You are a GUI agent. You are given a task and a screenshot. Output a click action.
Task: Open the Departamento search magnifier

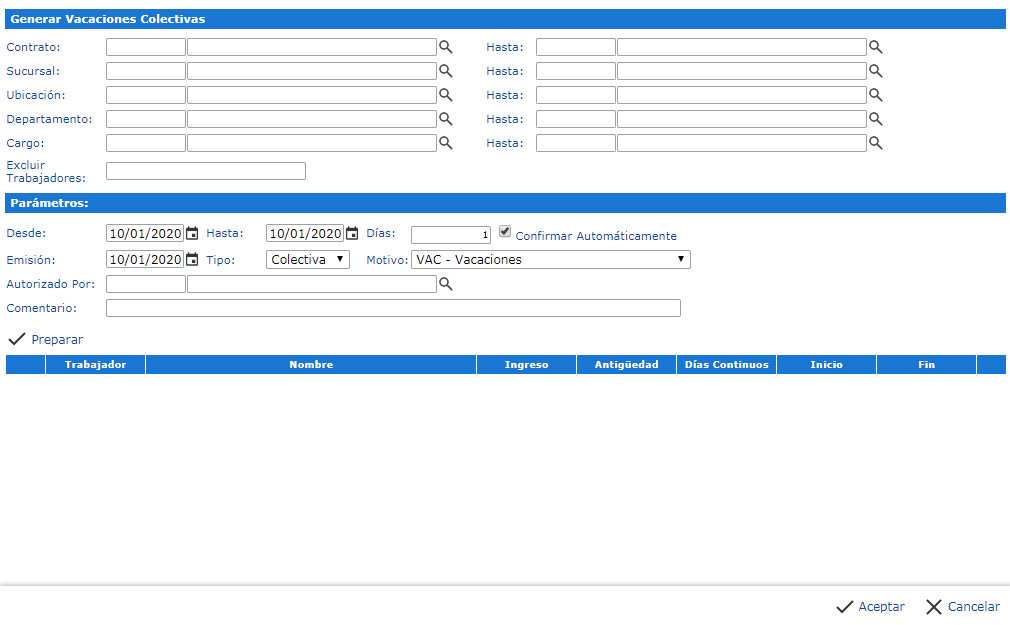446,119
